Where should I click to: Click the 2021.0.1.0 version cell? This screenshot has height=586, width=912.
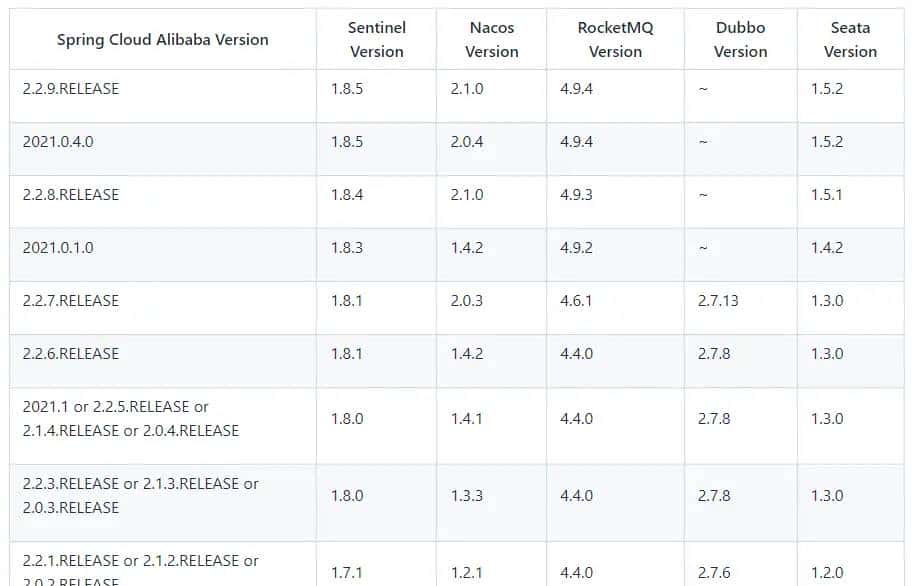click(58, 248)
